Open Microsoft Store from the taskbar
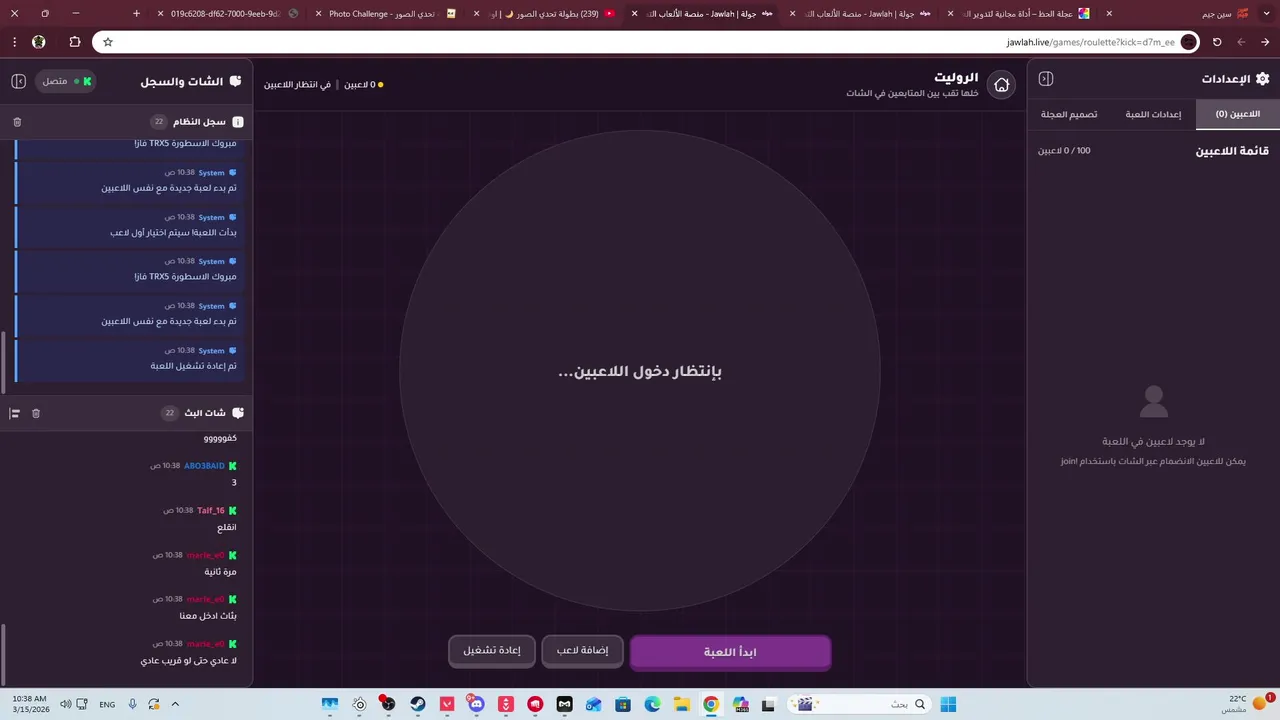The width and height of the screenshot is (1280, 720). point(623,704)
